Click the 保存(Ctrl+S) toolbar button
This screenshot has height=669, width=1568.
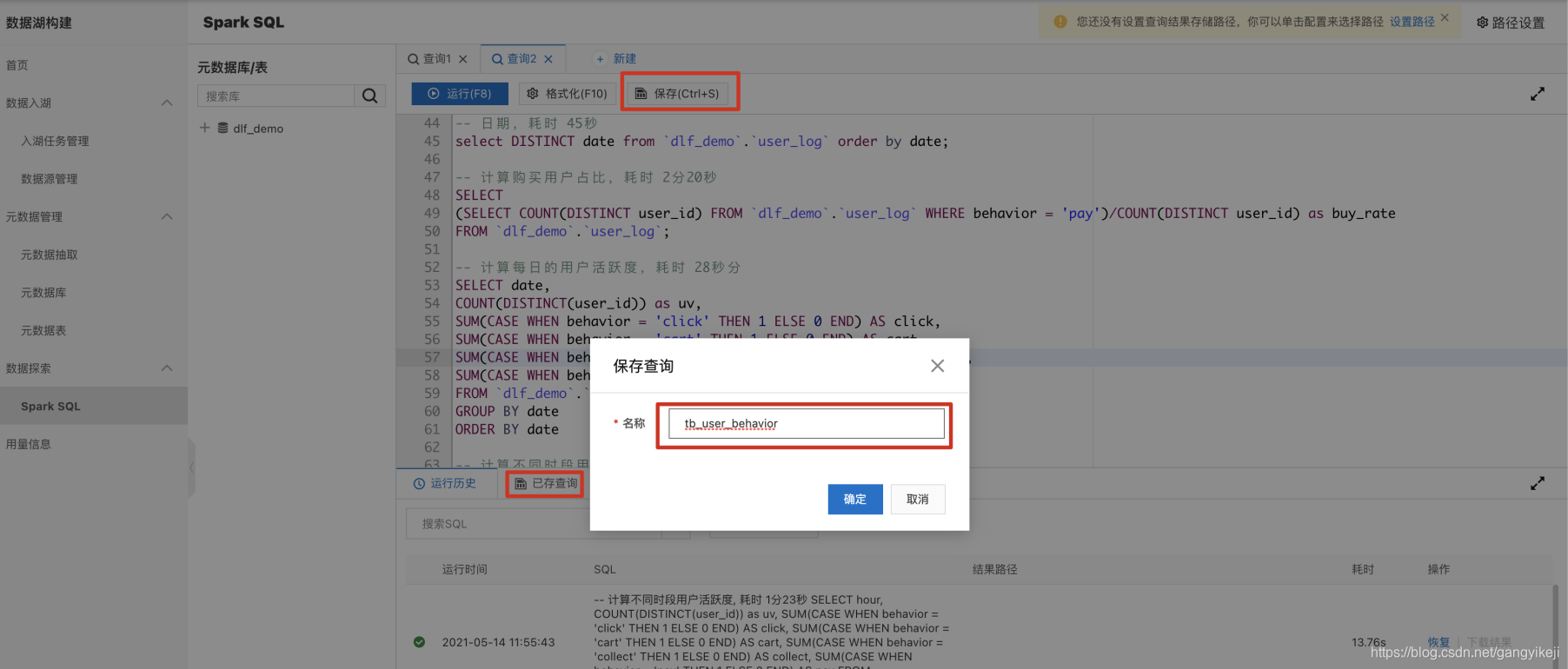point(678,94)
